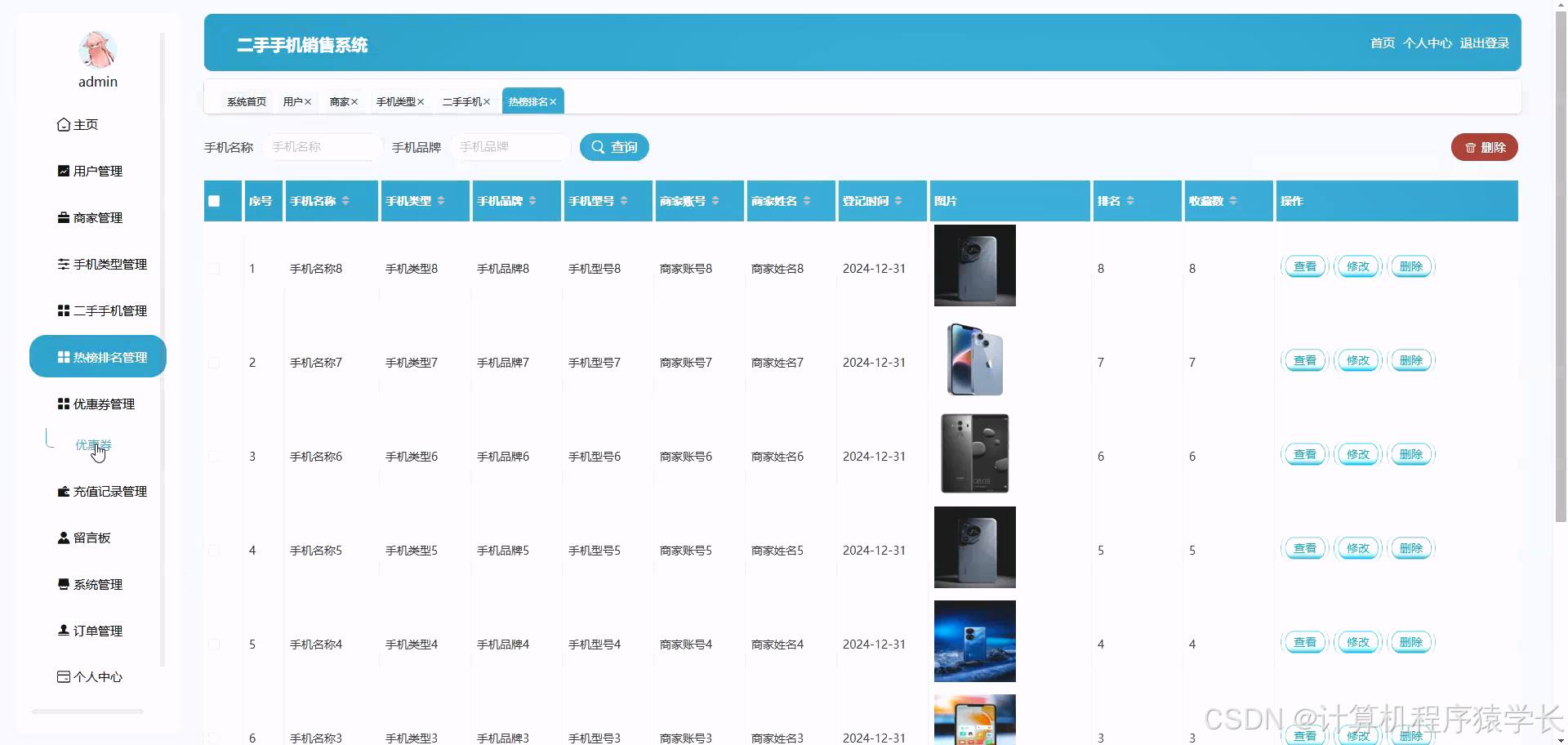Sort the table by 收藏数 column

point(1233,201)
